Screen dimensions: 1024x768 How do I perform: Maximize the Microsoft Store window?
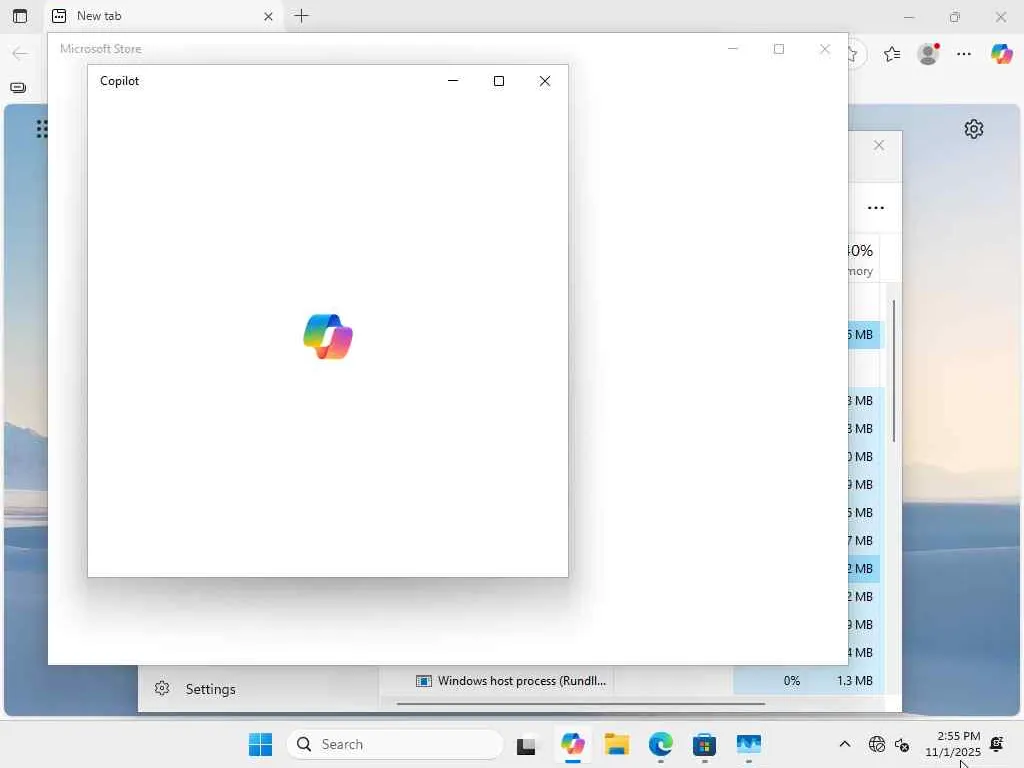pos(778,49)
